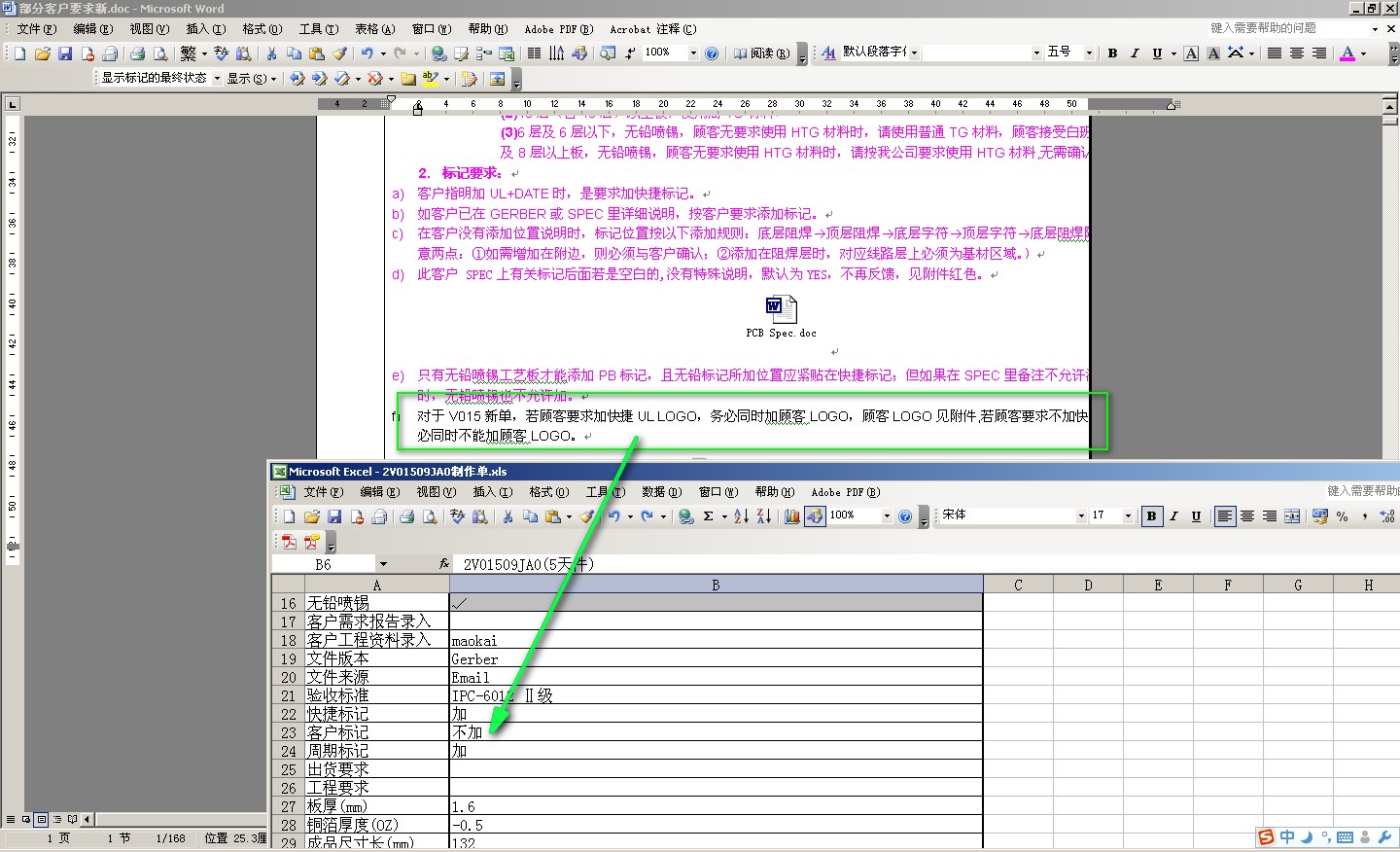Open Excel 格式(O) menu
1400x852 pixels.
click(549, 492)
